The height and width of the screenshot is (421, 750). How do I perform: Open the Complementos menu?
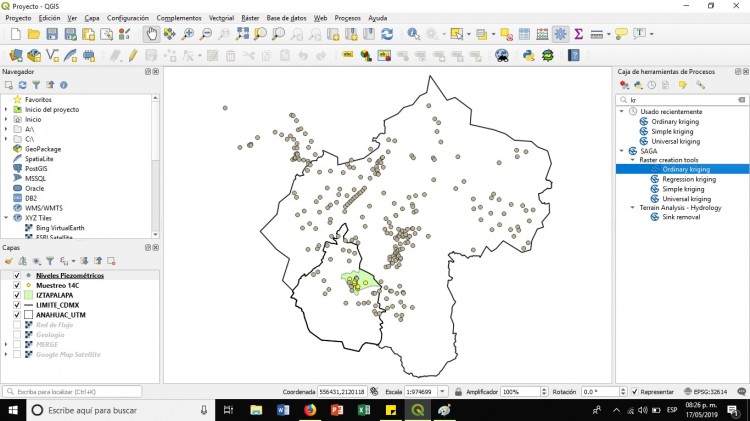point(179,18)
